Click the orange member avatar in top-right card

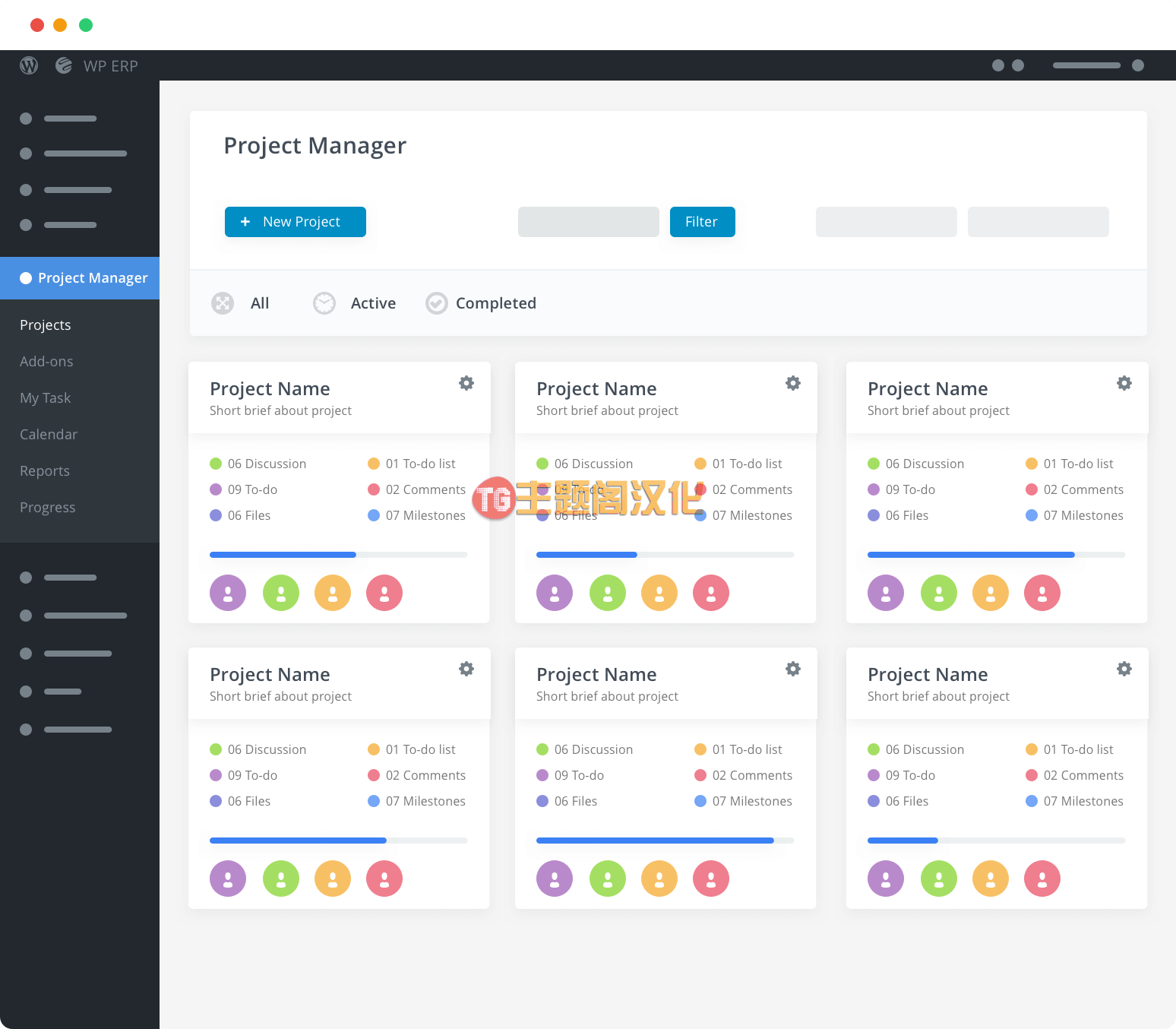tap(991, 593)
